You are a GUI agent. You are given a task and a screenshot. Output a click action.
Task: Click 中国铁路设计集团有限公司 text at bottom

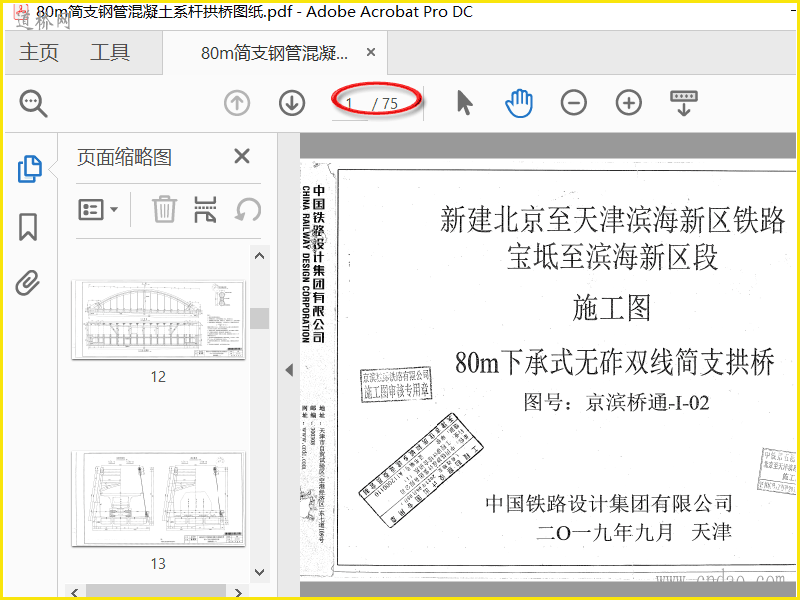tap(609, 504)
